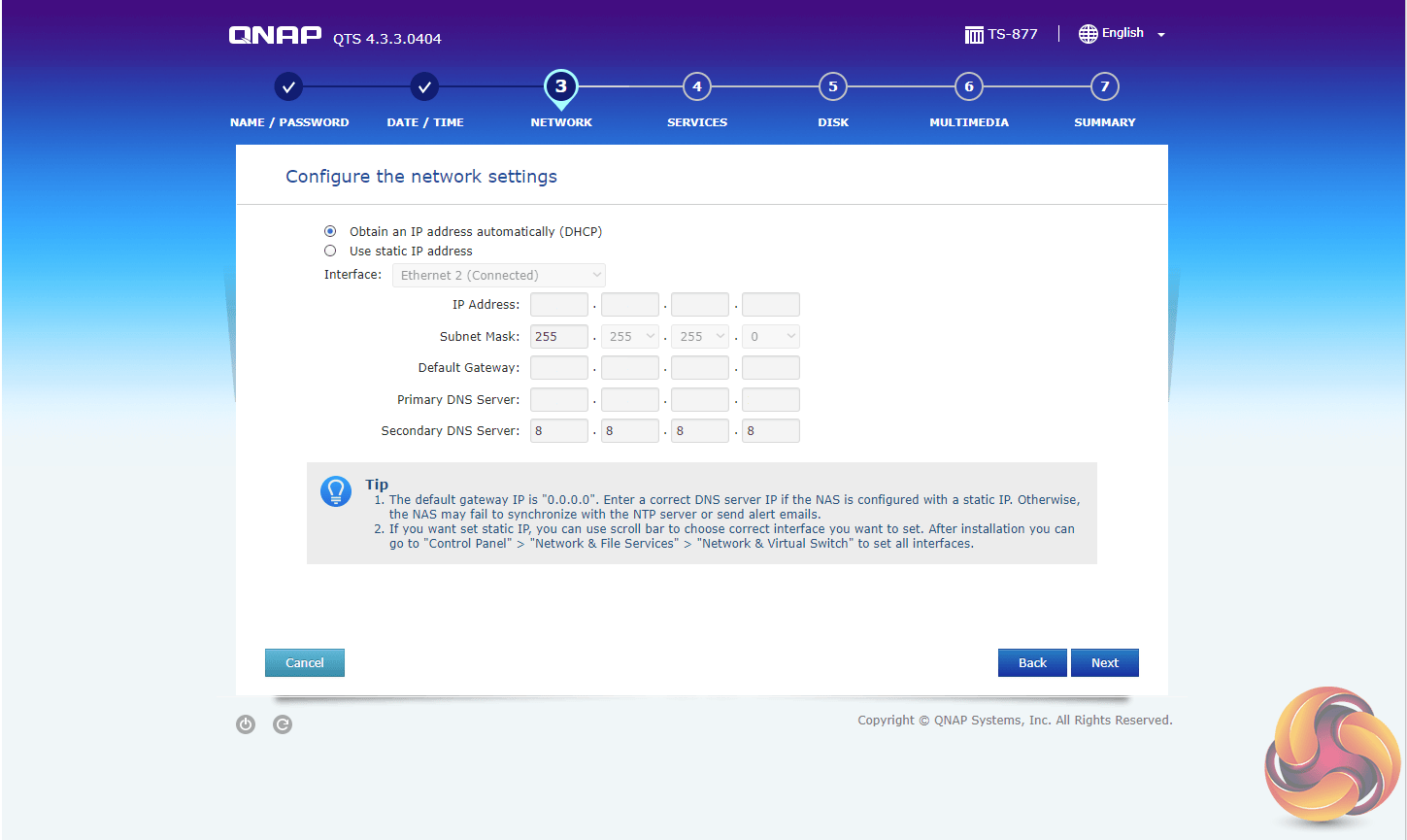Open the third Subnet Mask octet dropdown

(x=700, y=336)
